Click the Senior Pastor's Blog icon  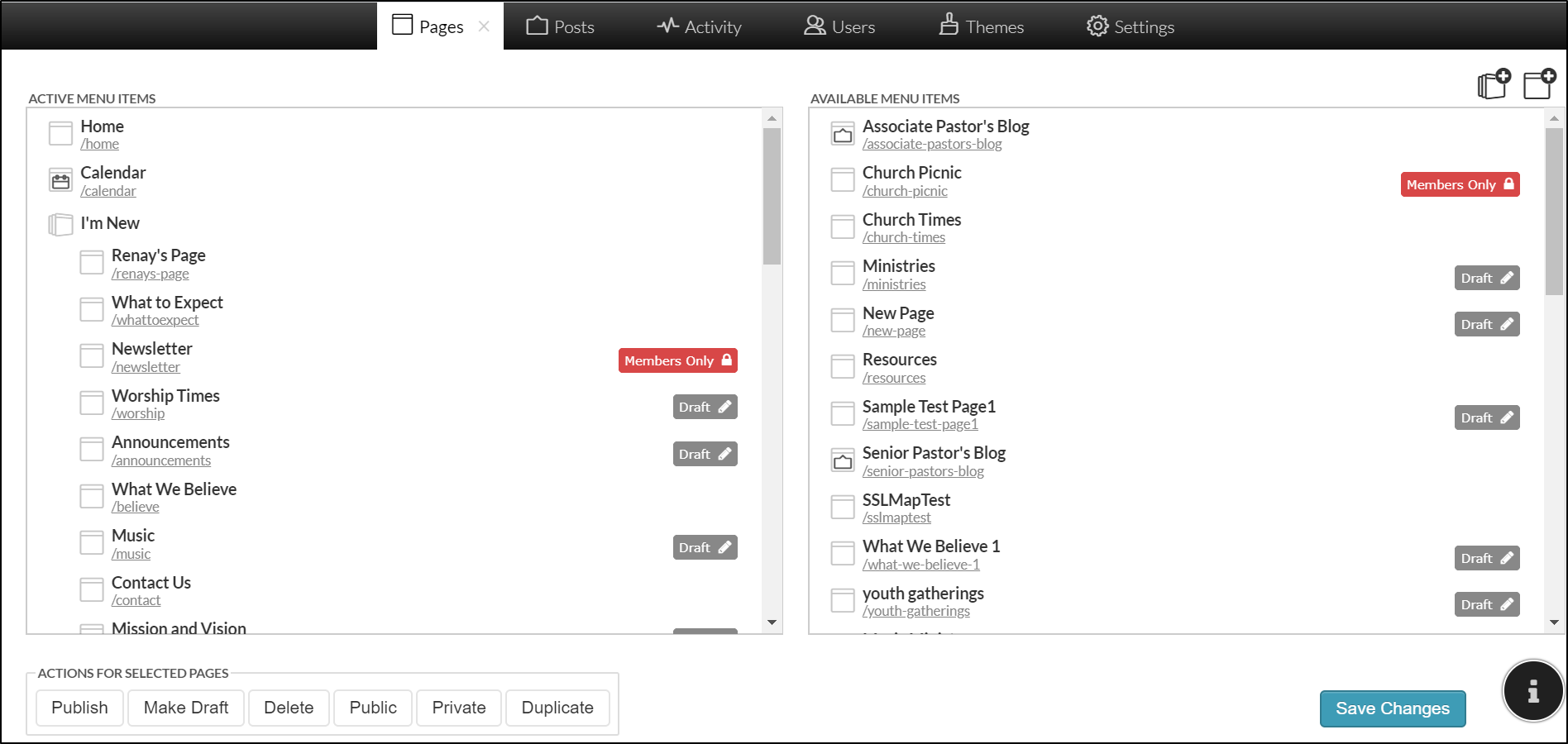(842, 461)
